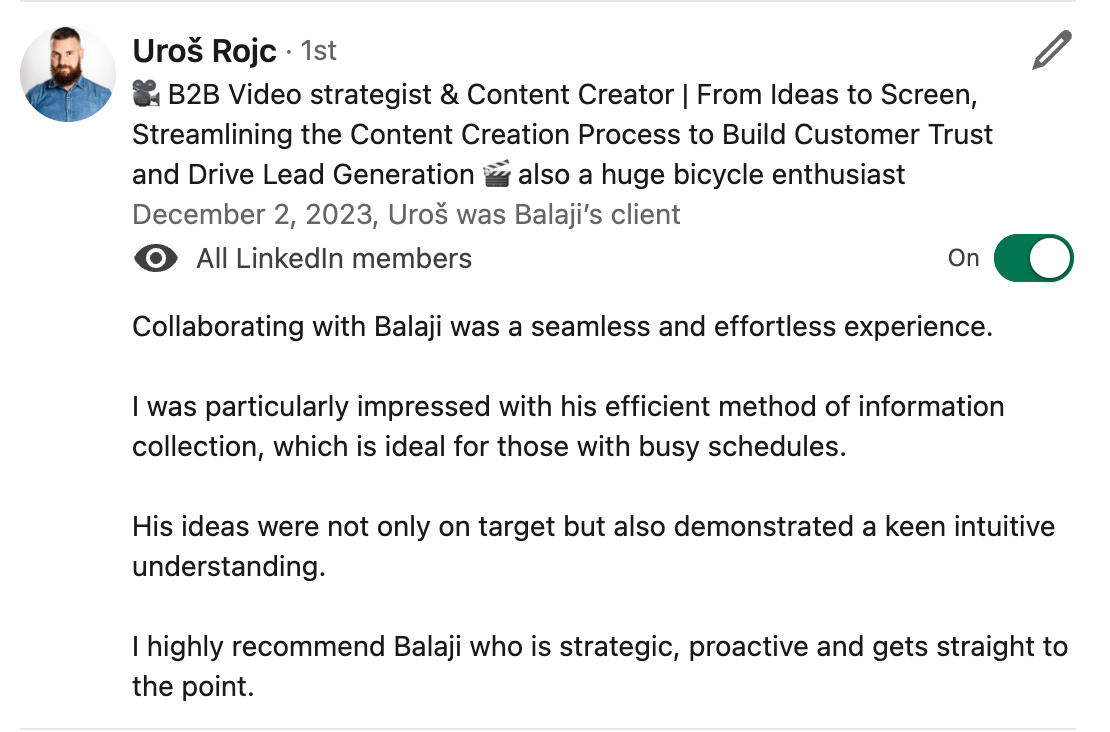This screenshot has width=1110, height=732.
Task: Turn off the green visibility toggle switch
Action: coord(1033,259)
